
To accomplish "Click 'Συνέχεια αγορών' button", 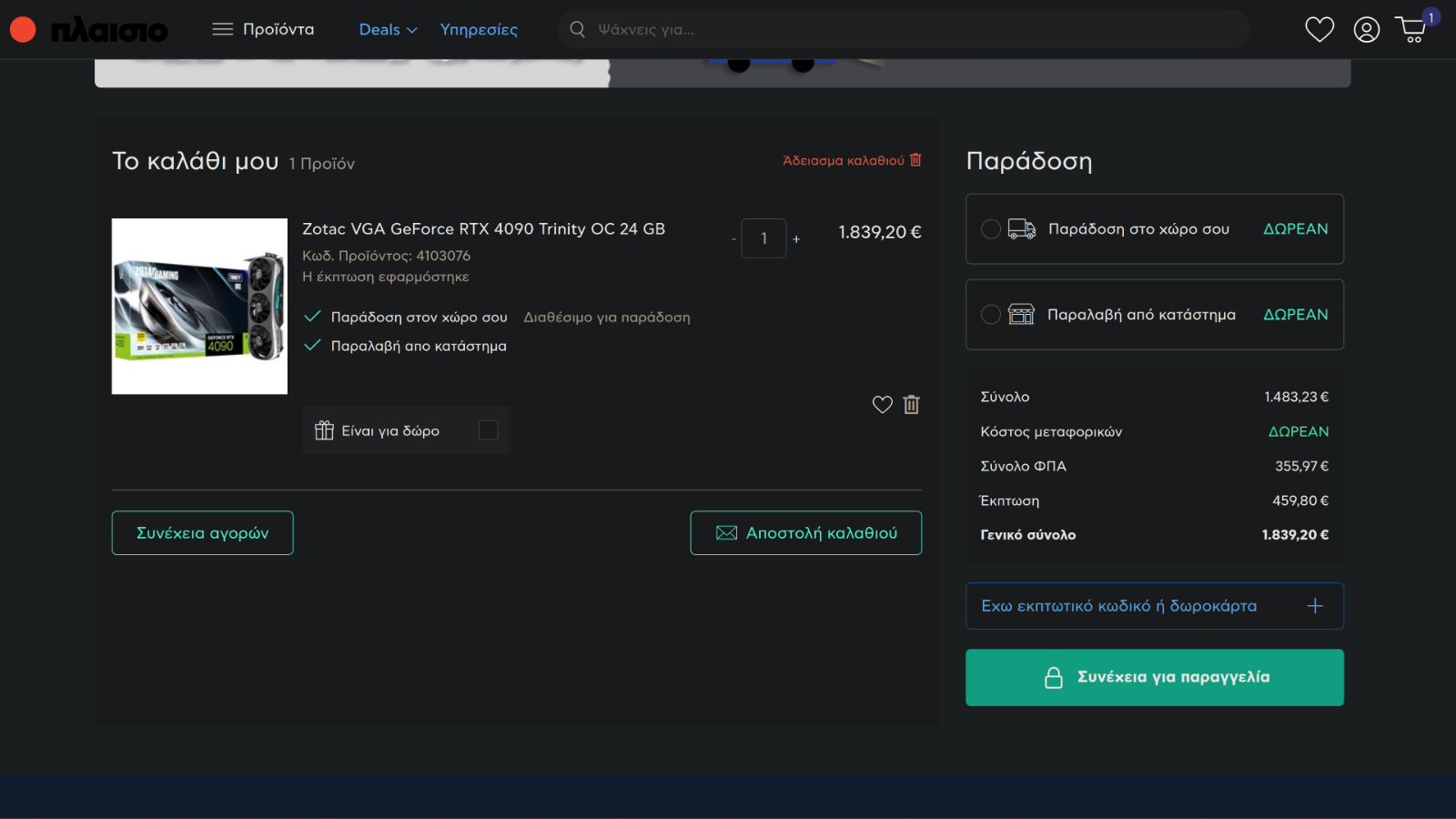I will point(202,533).
